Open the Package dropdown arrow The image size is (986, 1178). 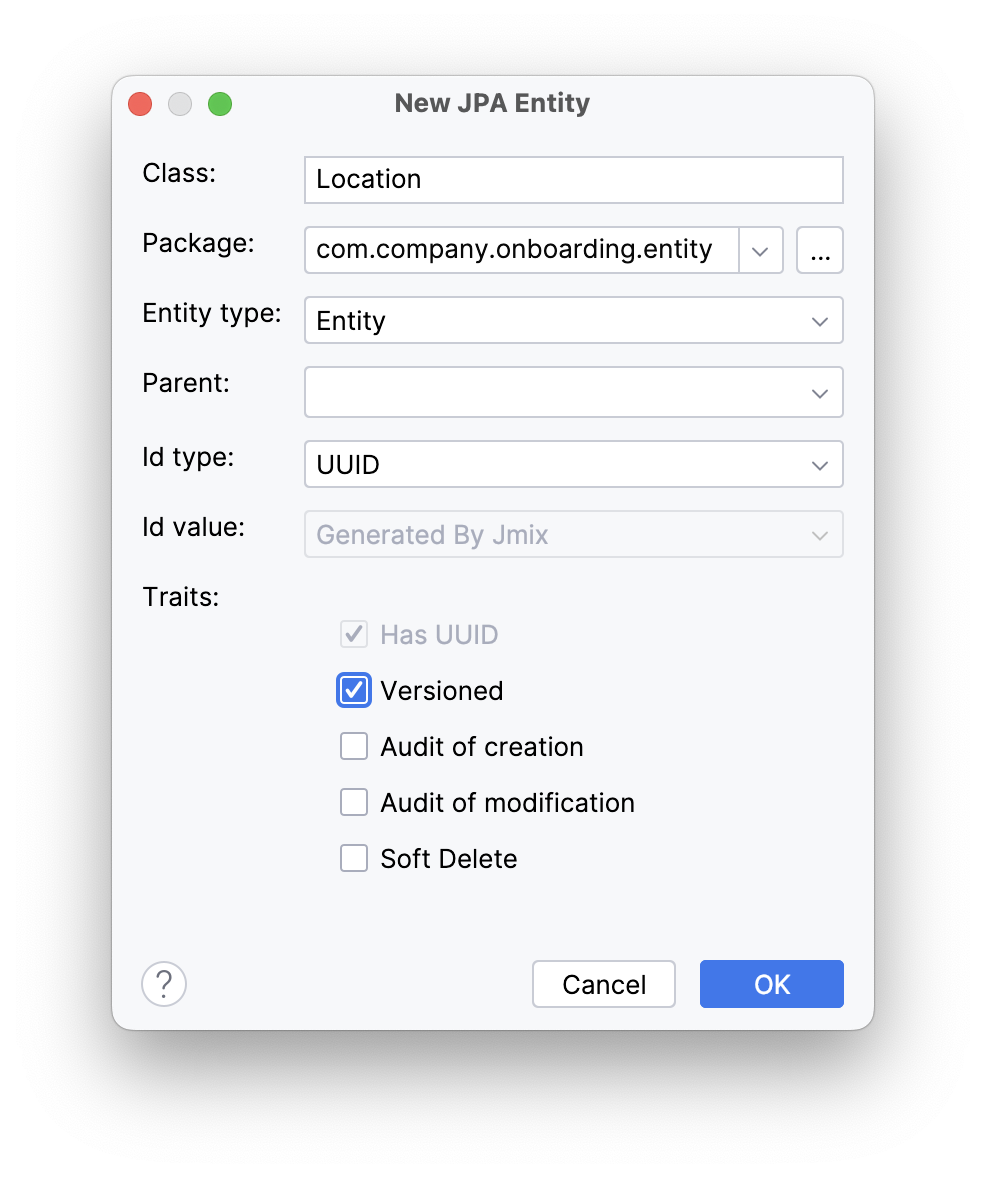(760, 250)
